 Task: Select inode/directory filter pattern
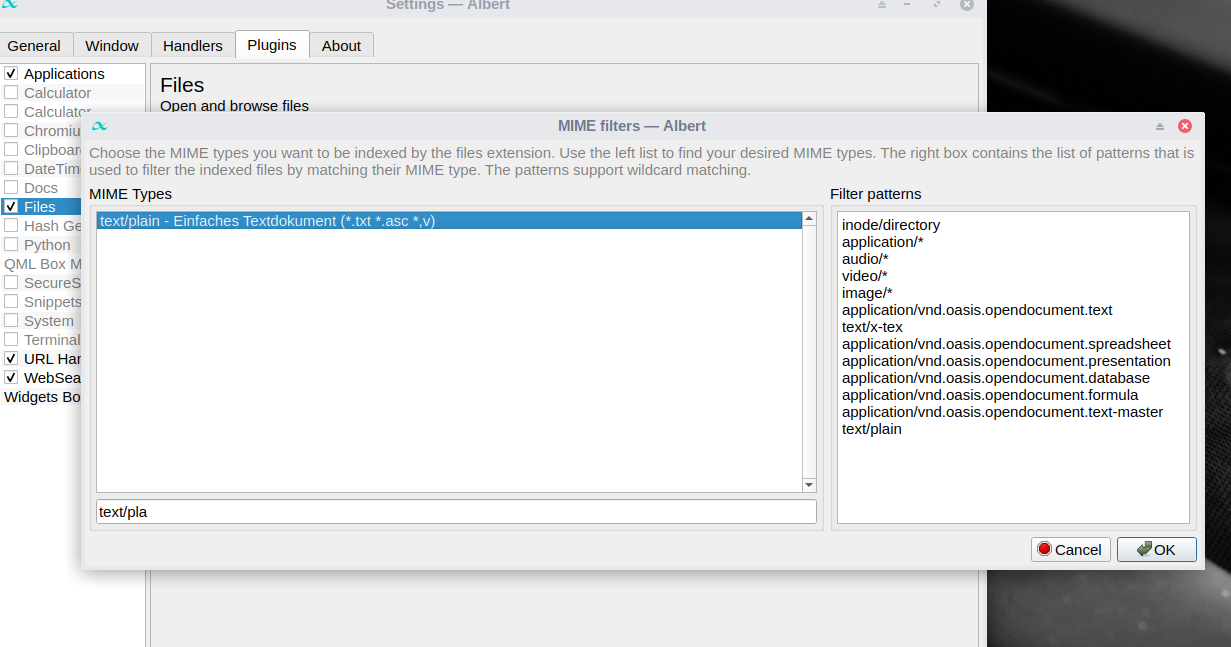point(891,225)
